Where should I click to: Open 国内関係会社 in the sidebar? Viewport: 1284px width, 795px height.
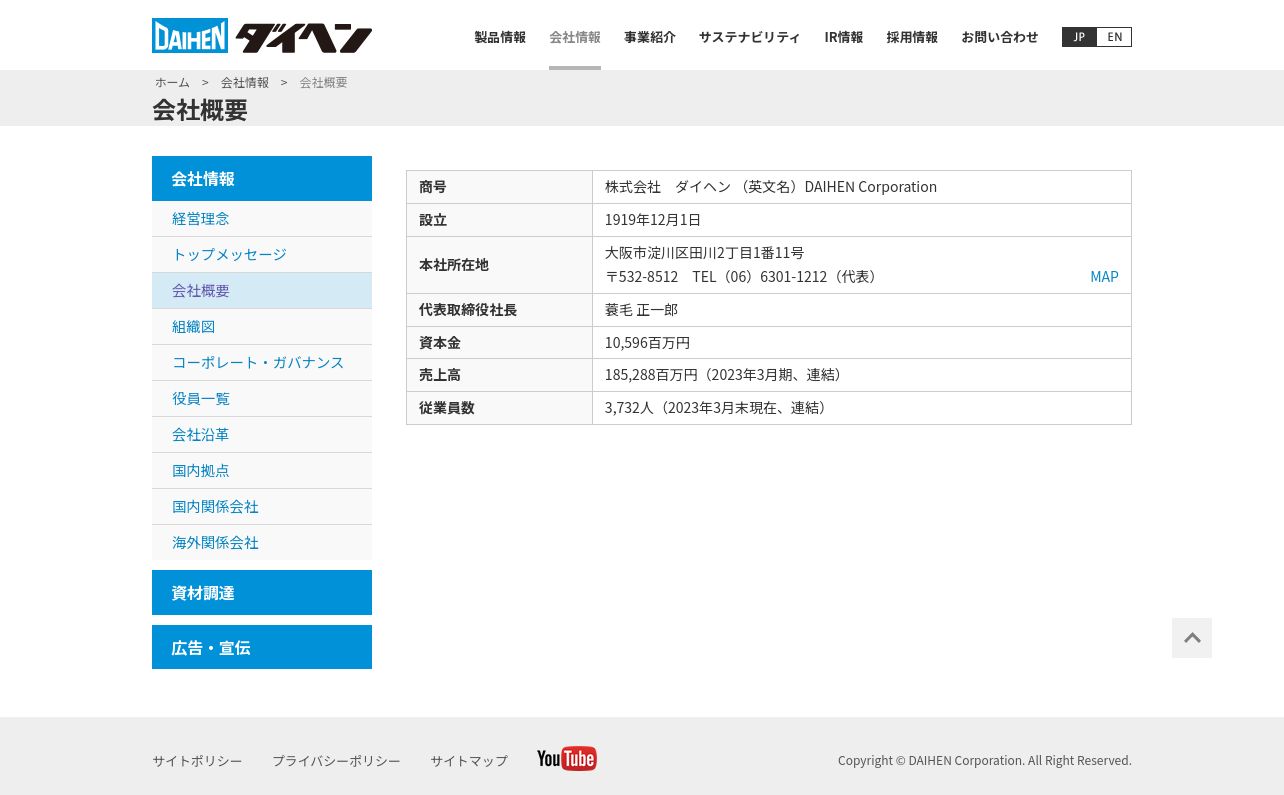point(262,507)
